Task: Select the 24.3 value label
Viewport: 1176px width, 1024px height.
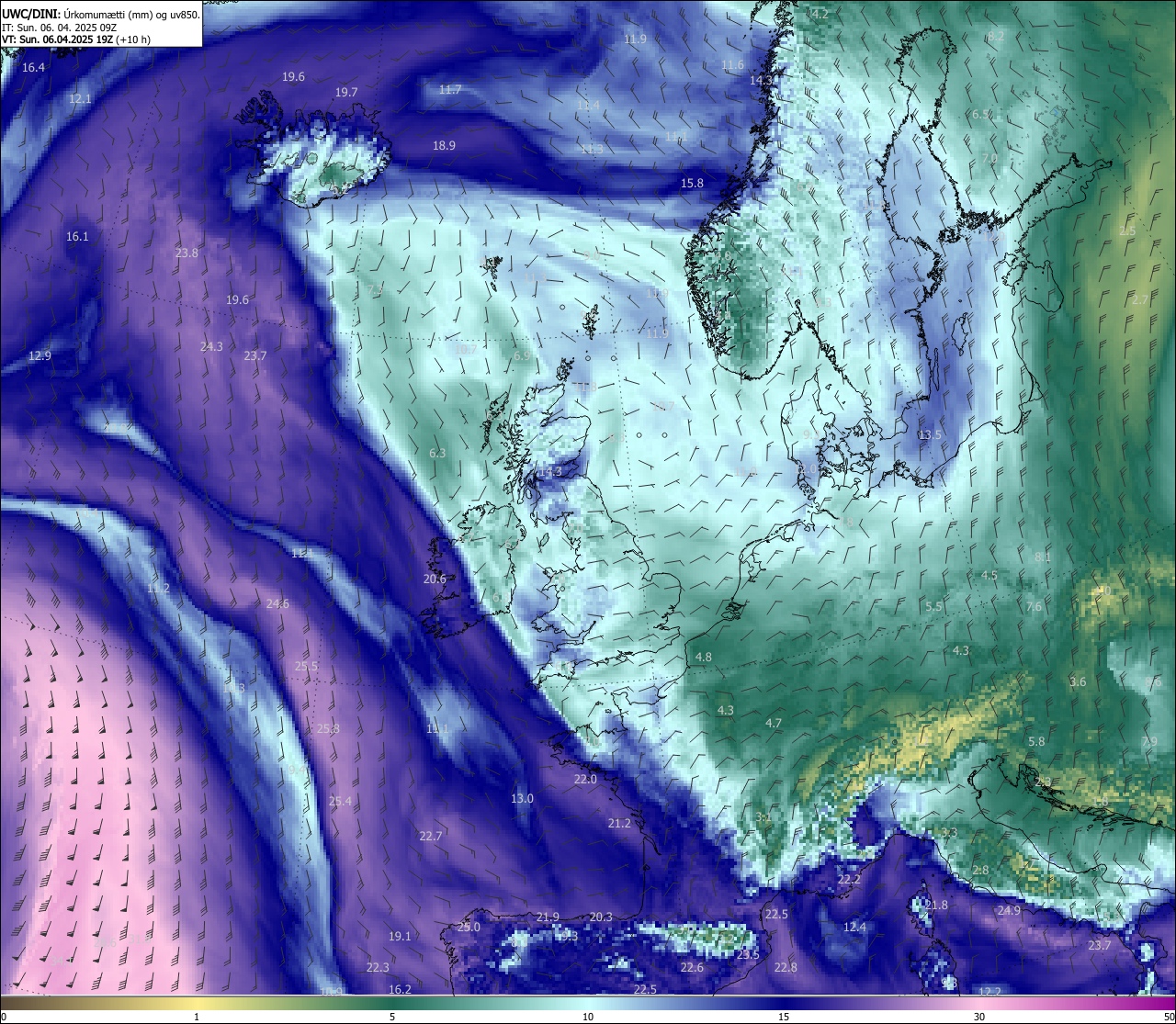Action: pos(211,347)
